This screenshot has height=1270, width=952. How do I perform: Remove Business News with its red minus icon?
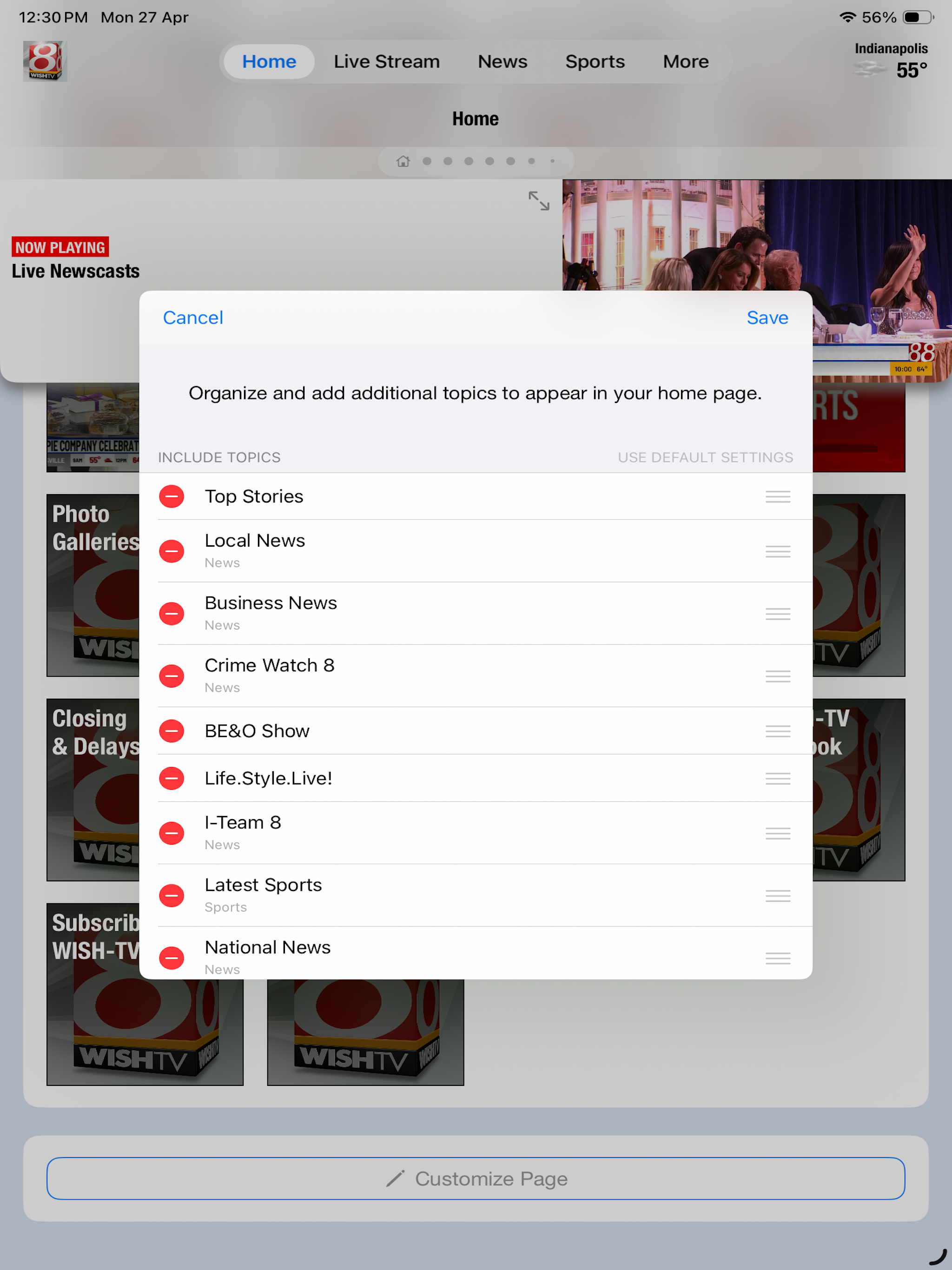pyautogui.click(x=171, y=614)
